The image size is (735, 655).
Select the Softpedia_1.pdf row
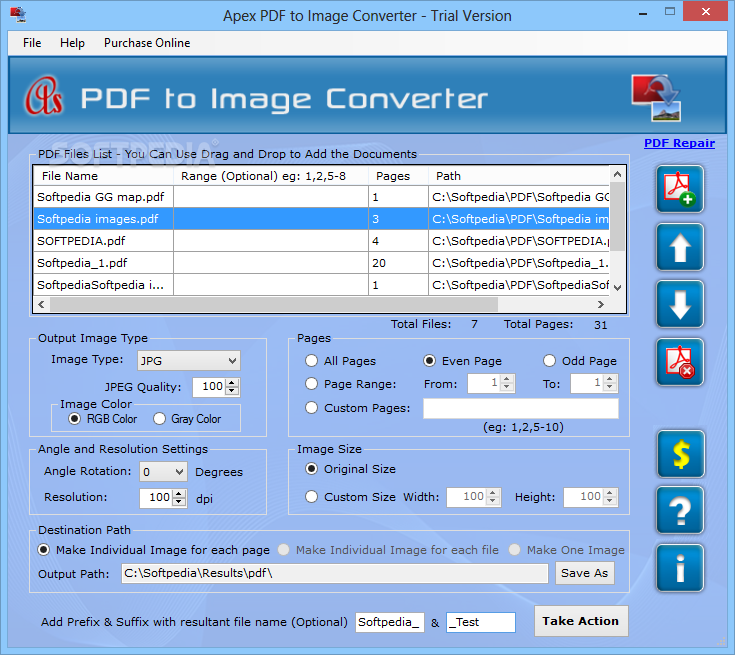click(321, 263)
